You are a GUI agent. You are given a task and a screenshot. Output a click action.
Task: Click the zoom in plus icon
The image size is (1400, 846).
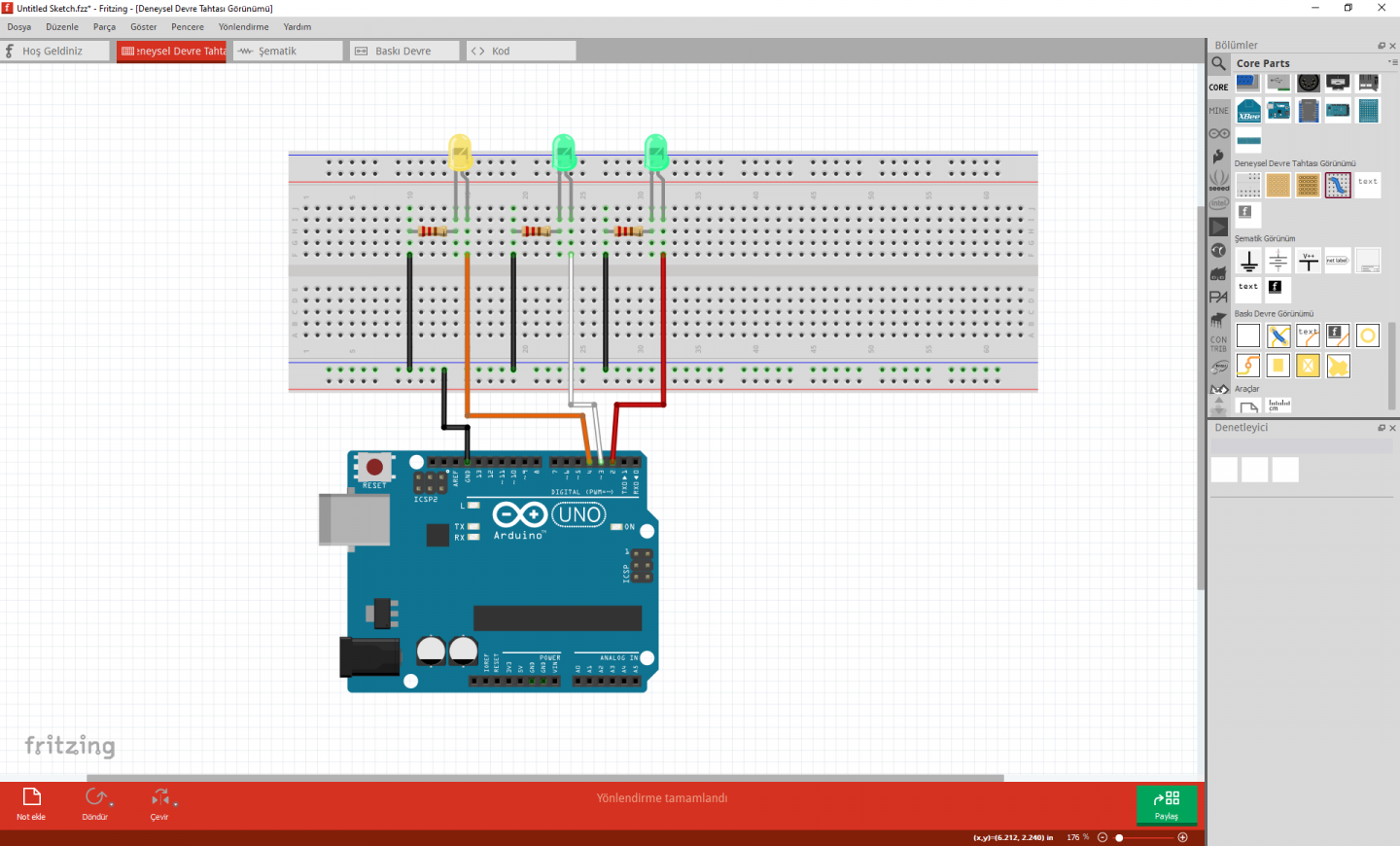click(x=1182, y=837)
